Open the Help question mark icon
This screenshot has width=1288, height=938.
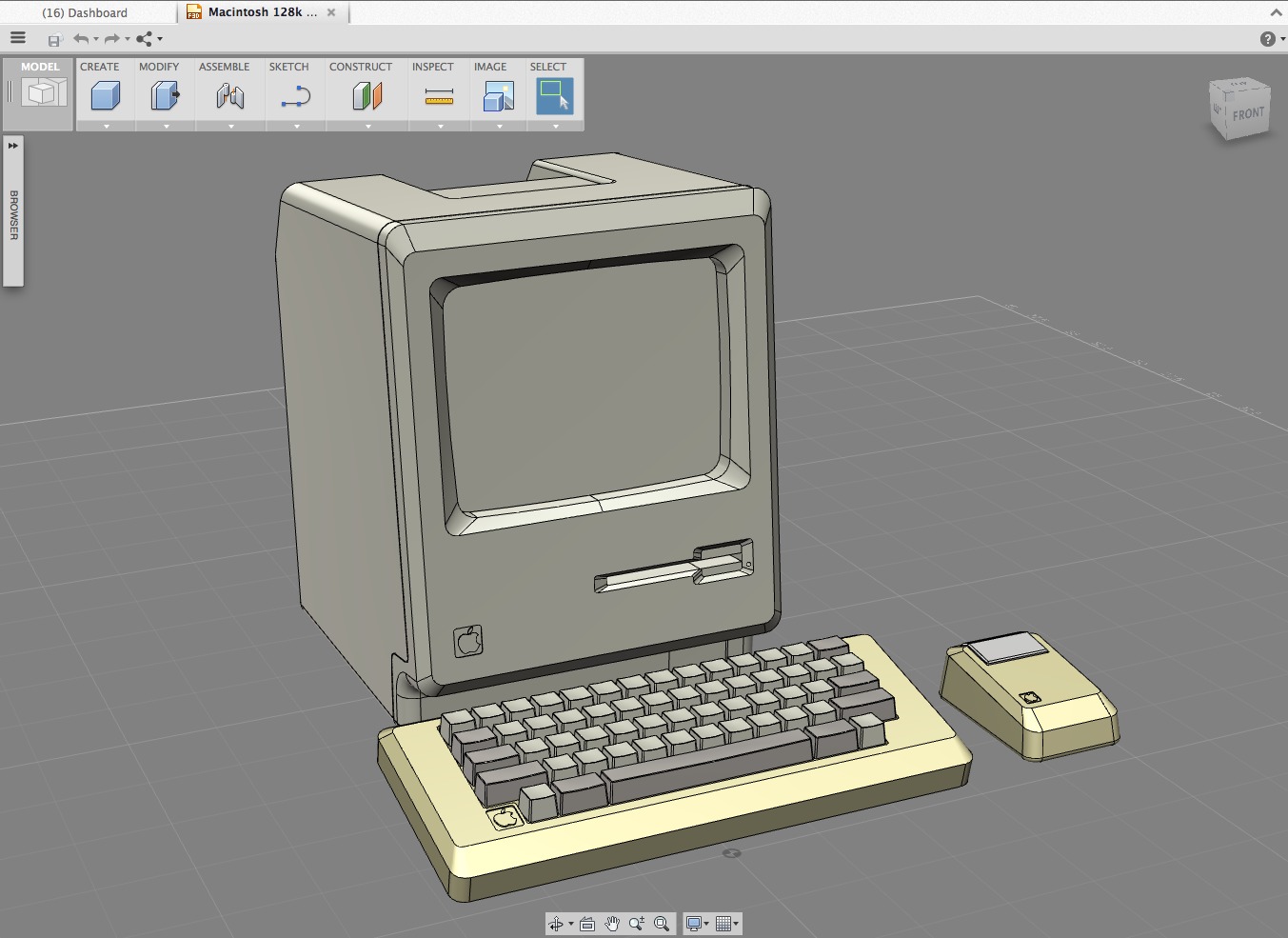tap(1266, 39)
